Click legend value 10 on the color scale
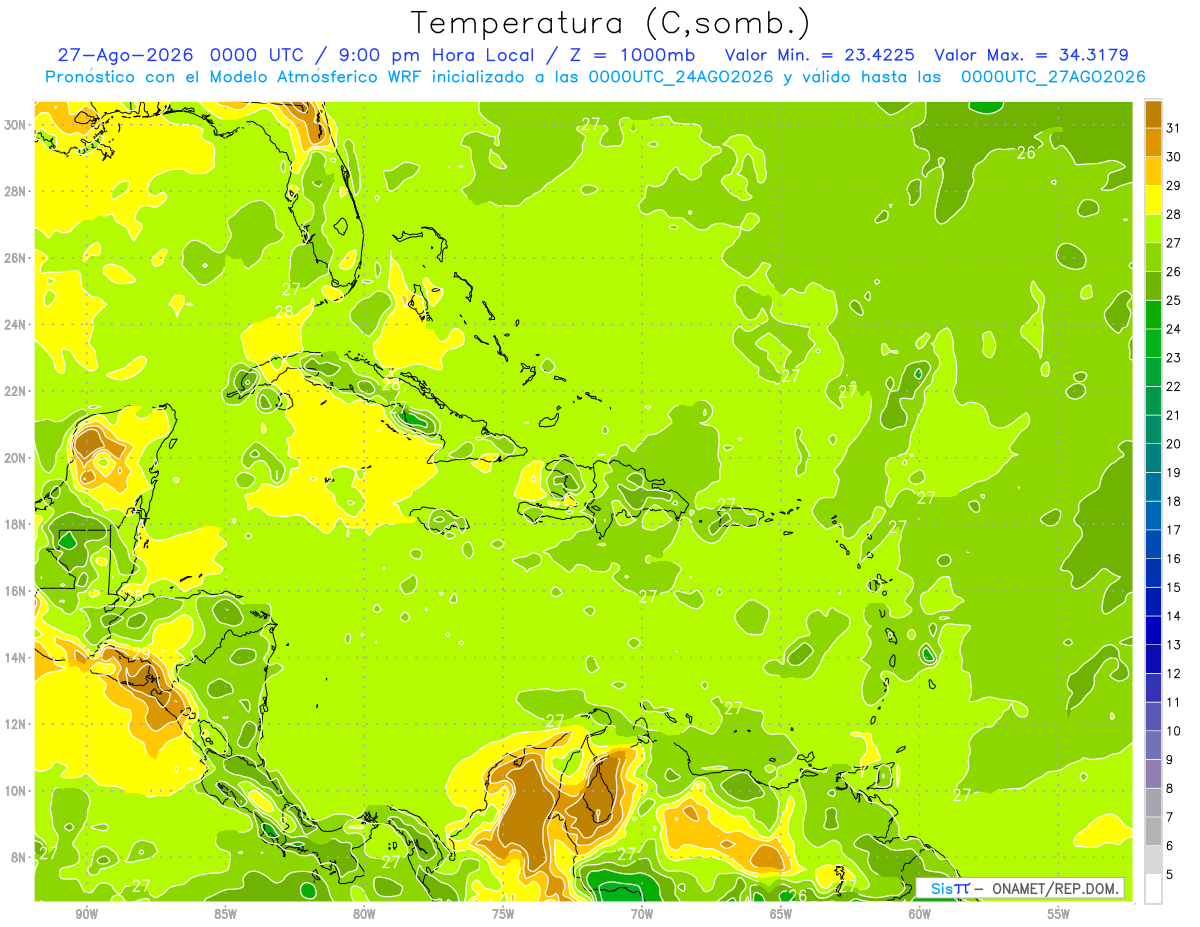This screenshot has width=1200, height=927. (1174, 730)
